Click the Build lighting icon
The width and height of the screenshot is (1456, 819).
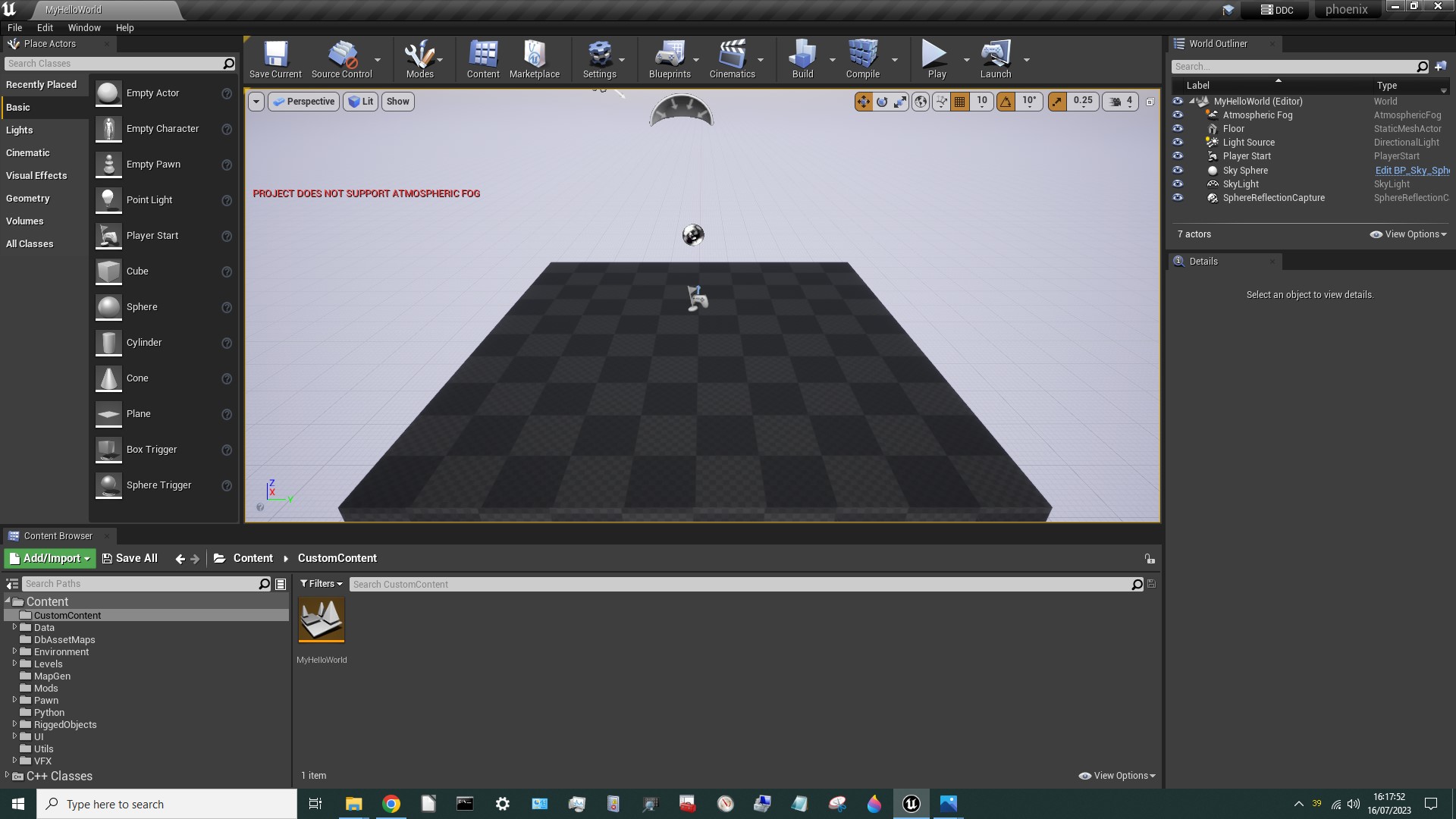point(802,59)
